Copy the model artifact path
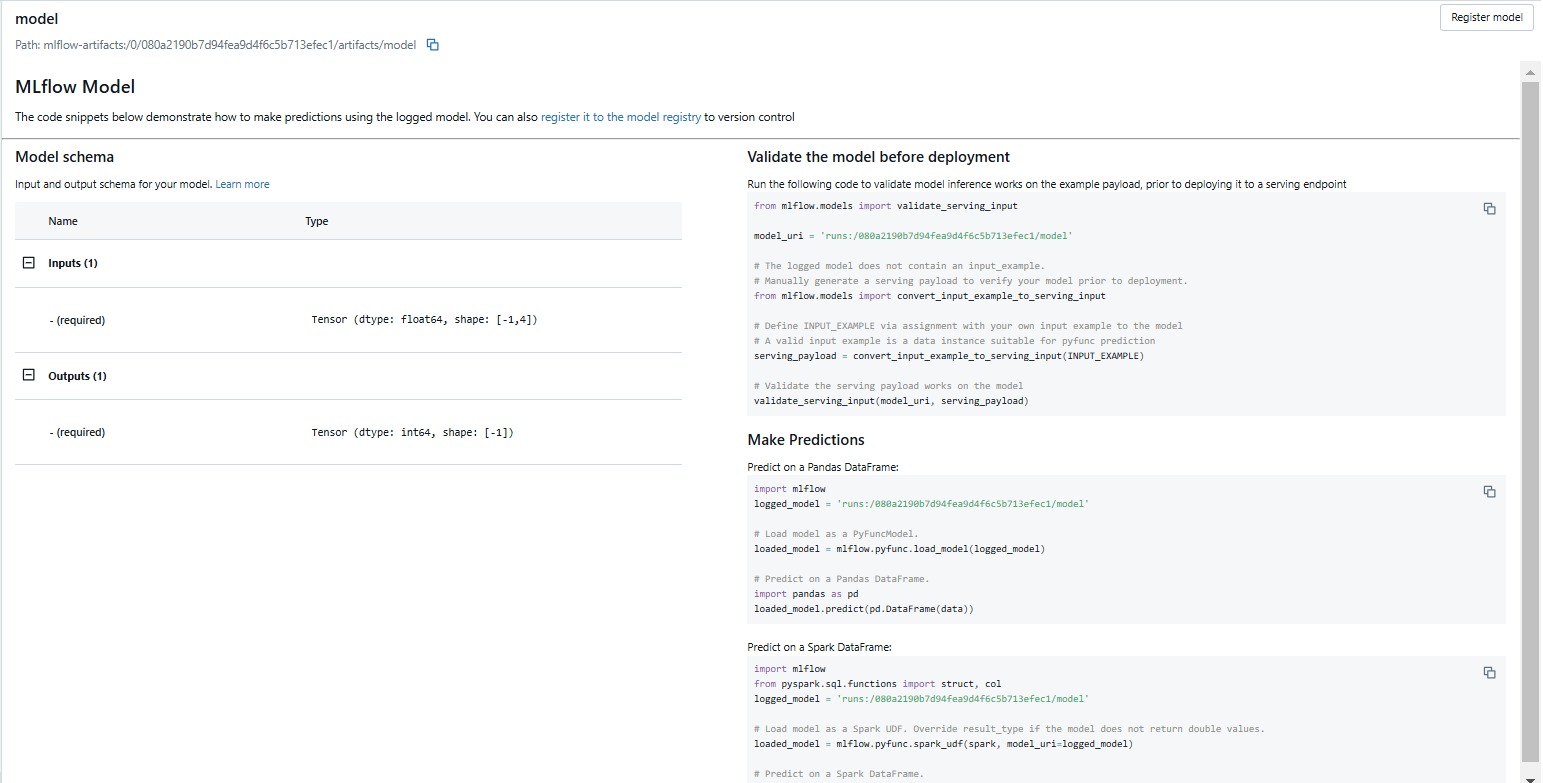This screenshot has width=1543, height=783. coord(433,45)
